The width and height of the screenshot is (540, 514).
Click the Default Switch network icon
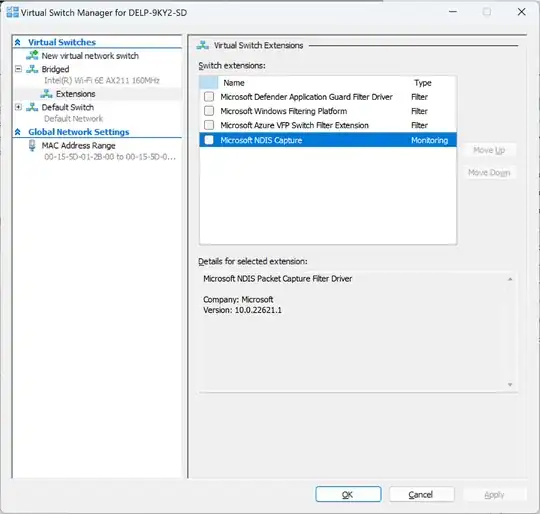(x=32, y=107)
